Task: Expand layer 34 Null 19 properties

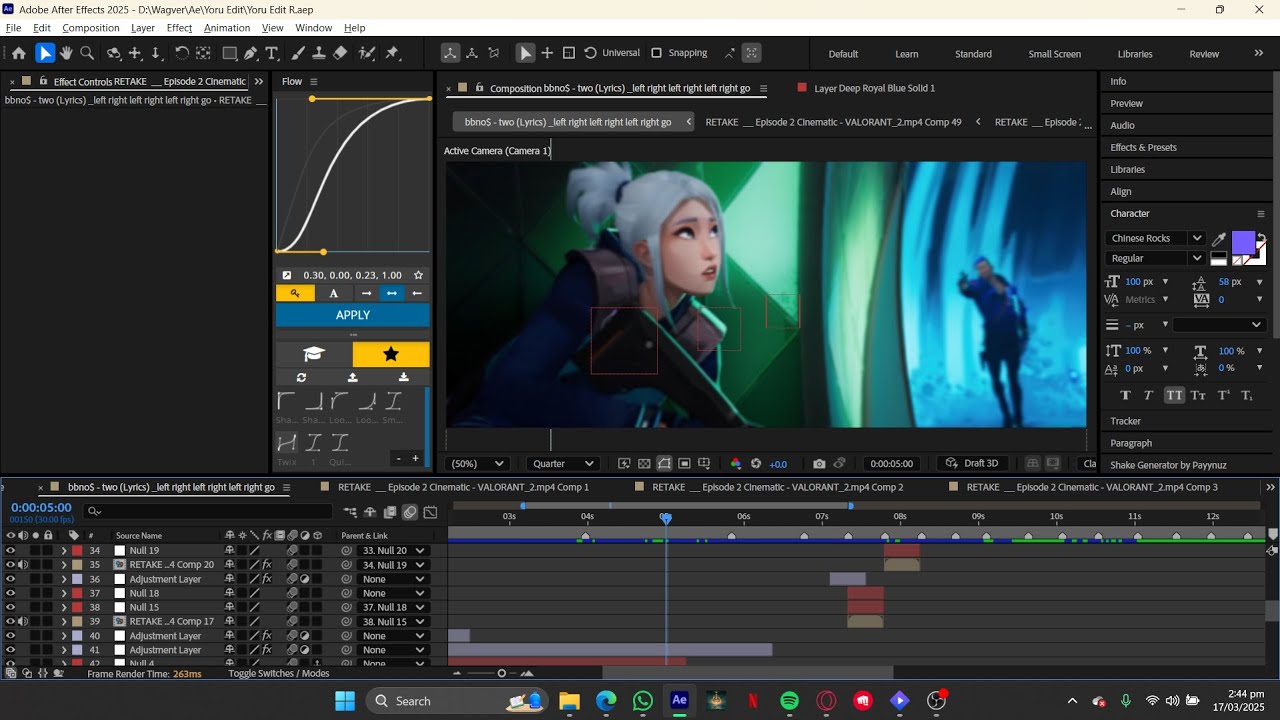Action: (64, 551)
